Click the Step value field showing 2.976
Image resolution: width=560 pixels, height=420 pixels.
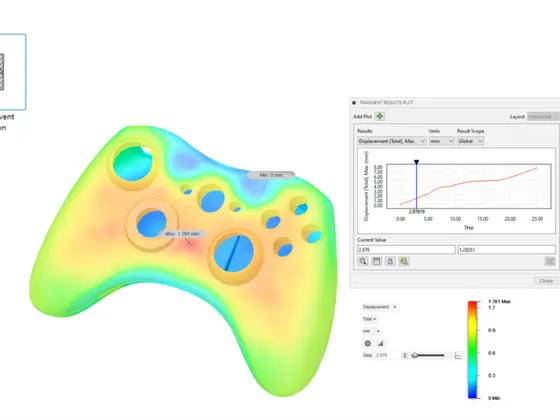(388, 355)
